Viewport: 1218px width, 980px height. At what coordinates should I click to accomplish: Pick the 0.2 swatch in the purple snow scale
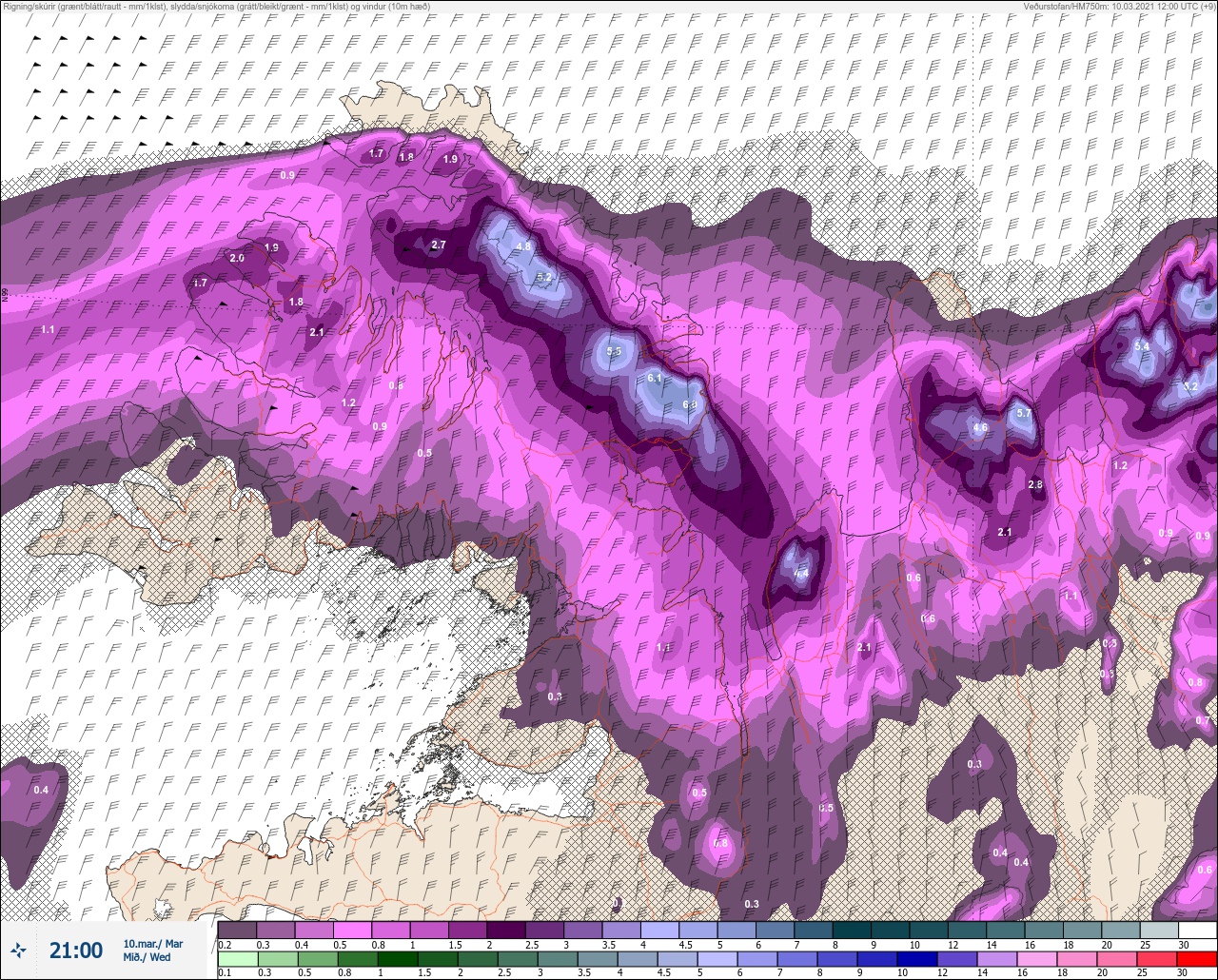237,930
